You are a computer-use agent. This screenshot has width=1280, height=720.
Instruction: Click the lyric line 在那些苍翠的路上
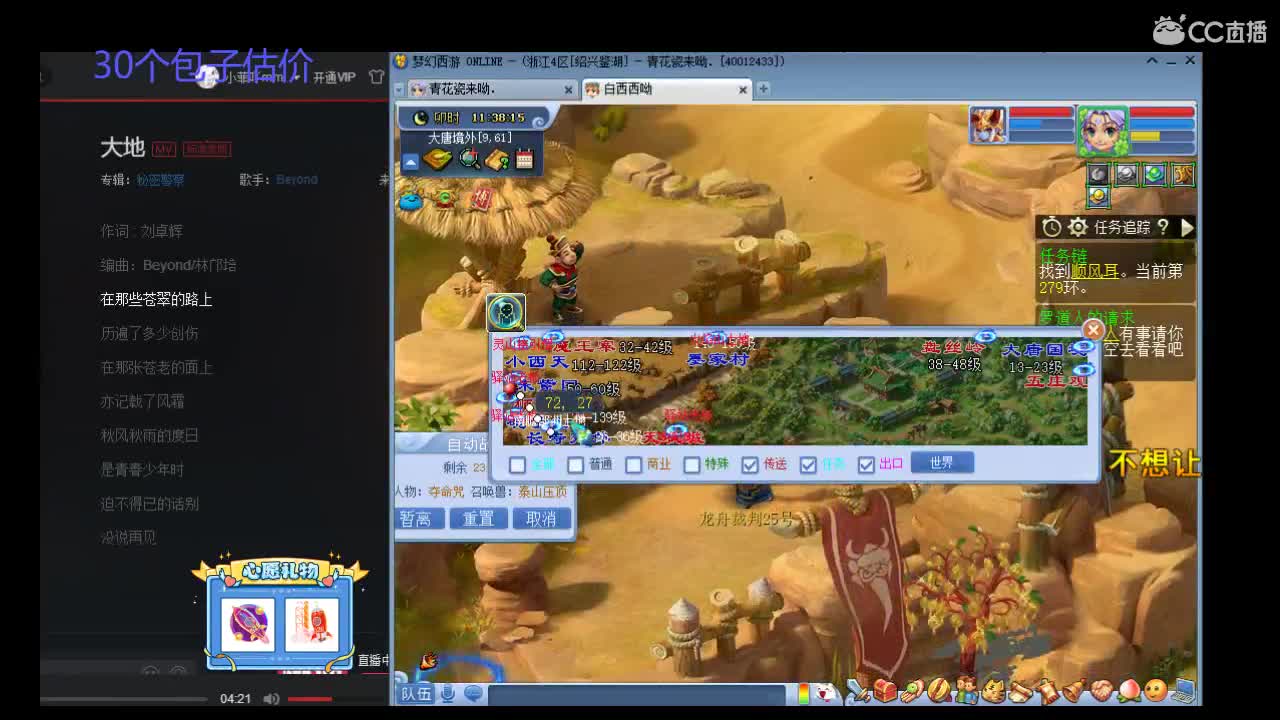click(x=157, y=299)
